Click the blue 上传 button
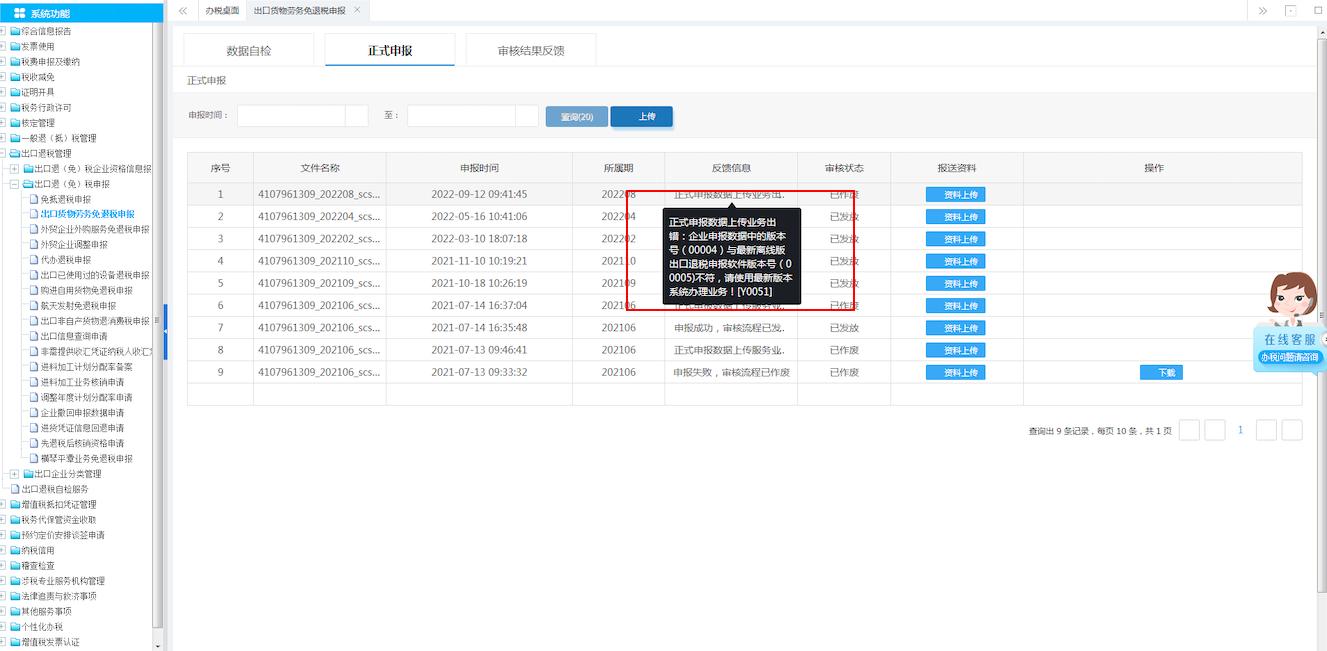This screenshot has width=1327, height=651. 641,117
